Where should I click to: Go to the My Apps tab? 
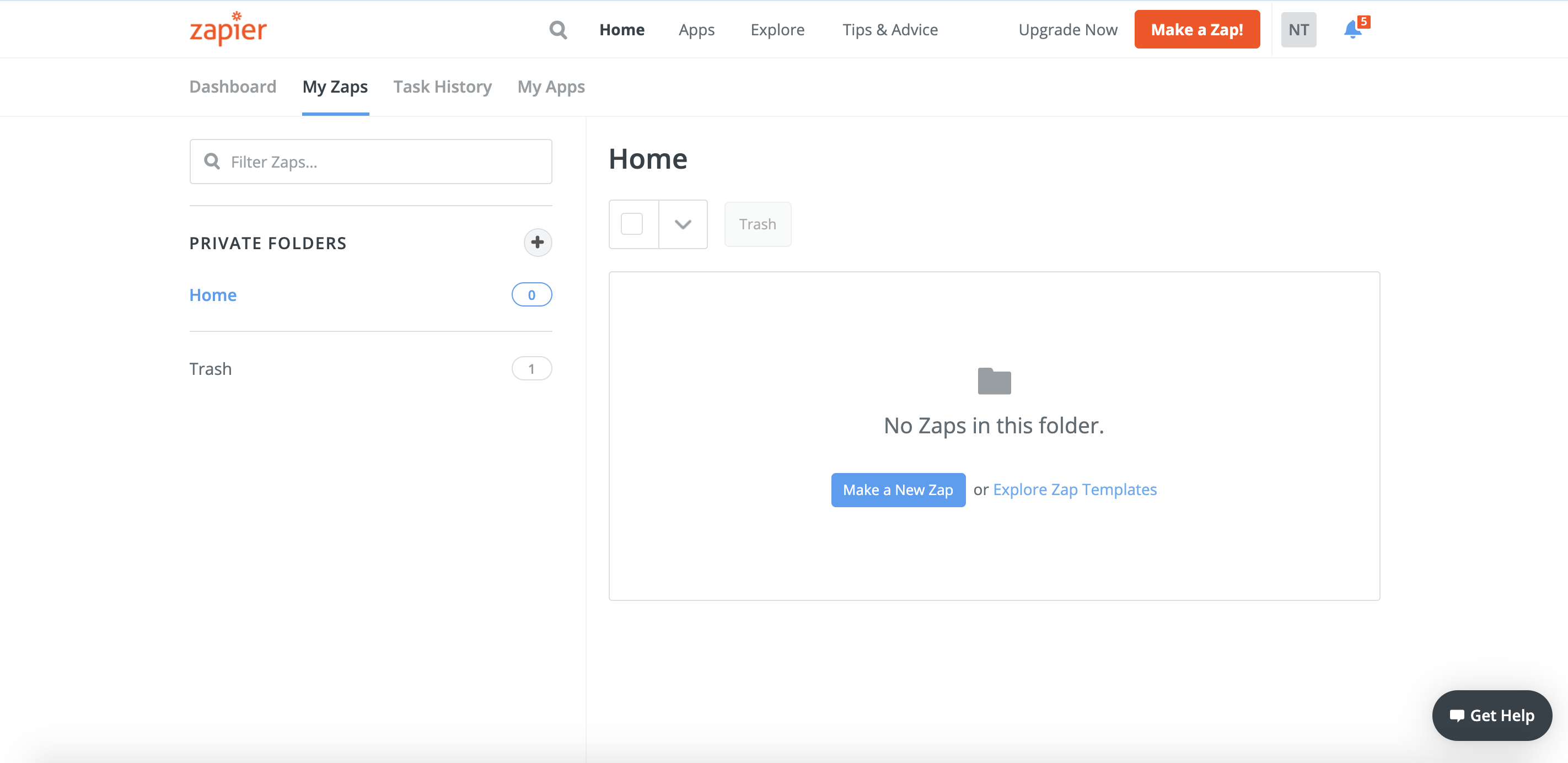click(x=551, y=87)
